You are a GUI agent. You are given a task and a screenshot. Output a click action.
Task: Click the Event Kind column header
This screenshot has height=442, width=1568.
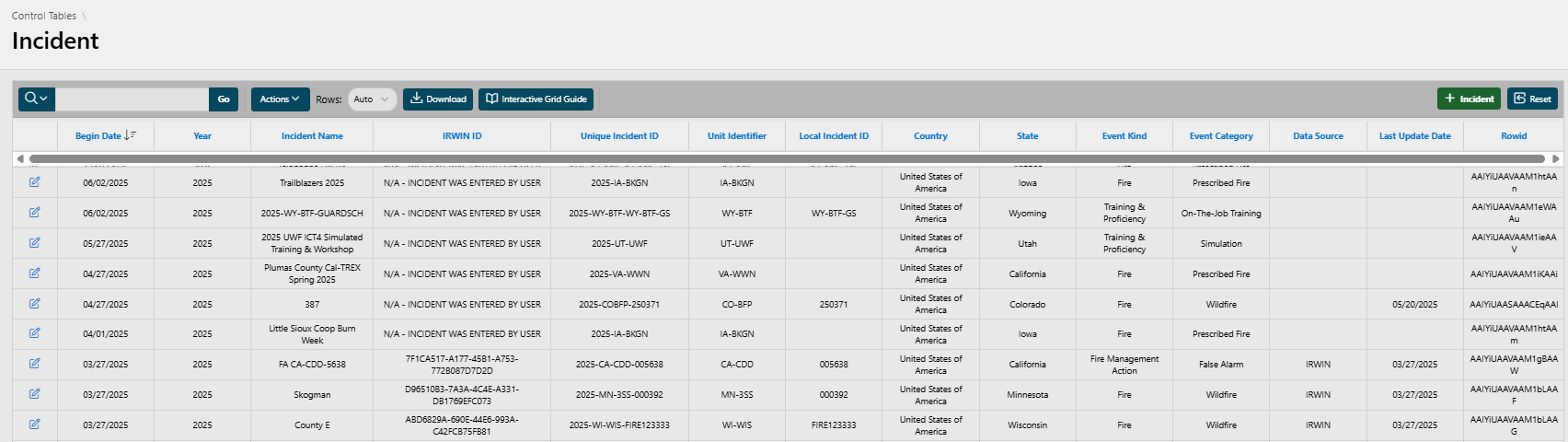click(1124, 135)
